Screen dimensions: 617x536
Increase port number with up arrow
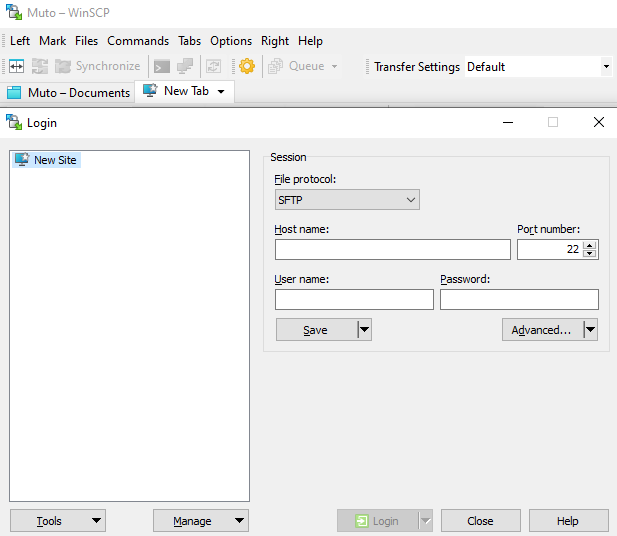pos(589,245)
